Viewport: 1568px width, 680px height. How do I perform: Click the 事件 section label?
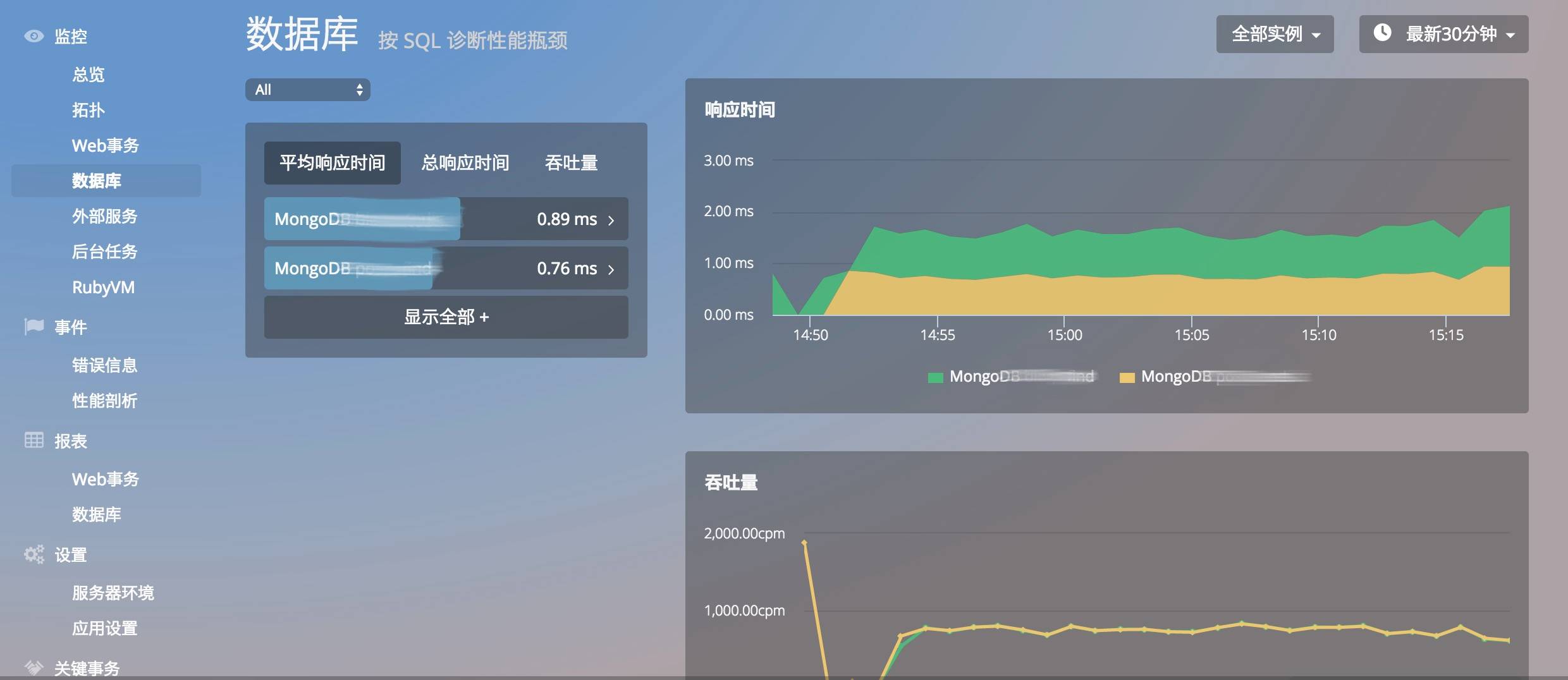click(71, 327)
